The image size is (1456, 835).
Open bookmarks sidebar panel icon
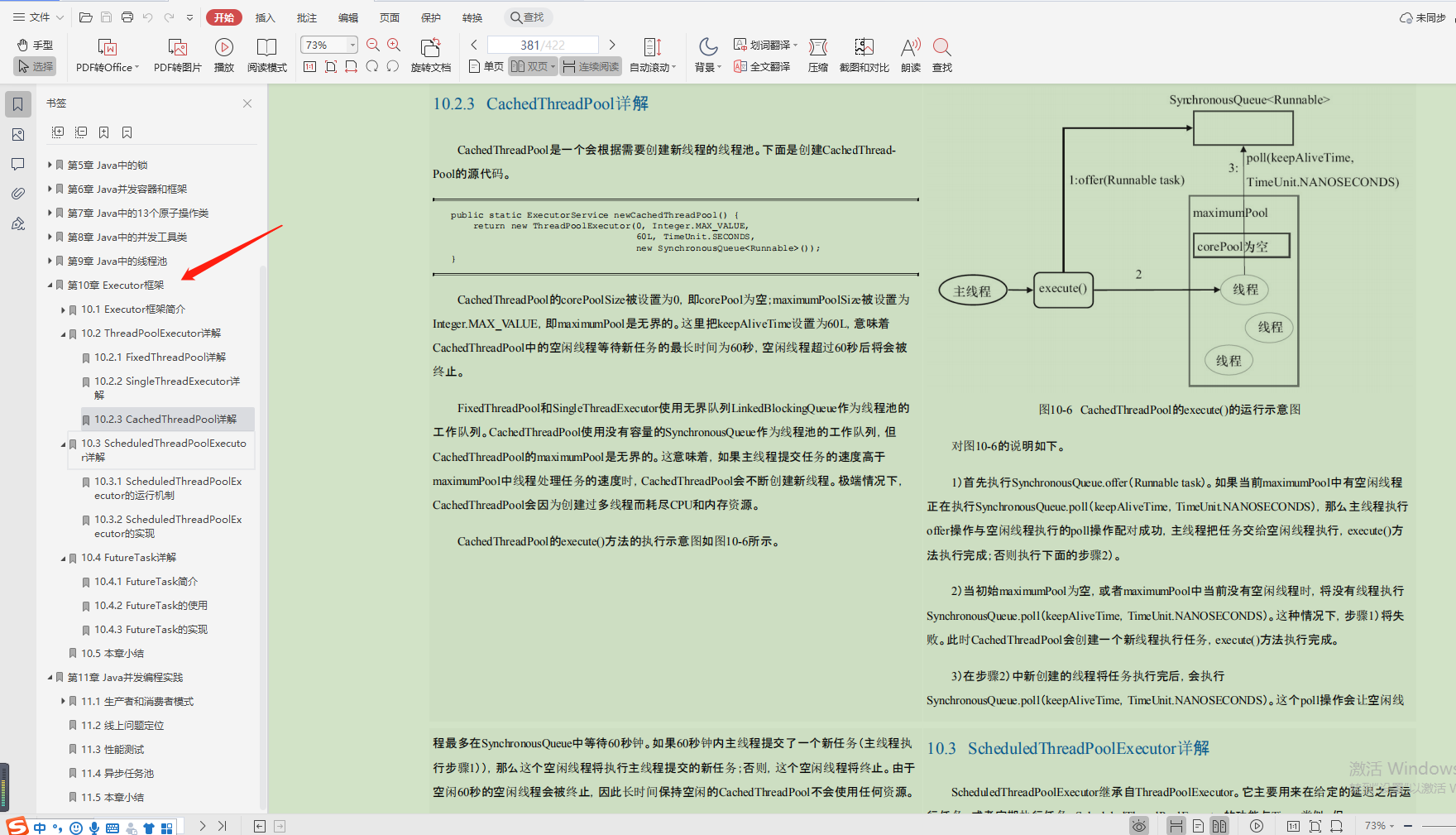tap(17, 104)
